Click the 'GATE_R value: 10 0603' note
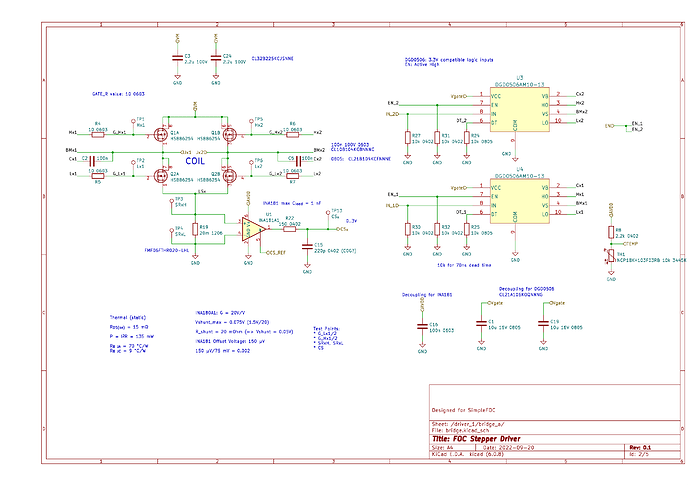Viewport: 690px width, 487px height. (118, 94)
